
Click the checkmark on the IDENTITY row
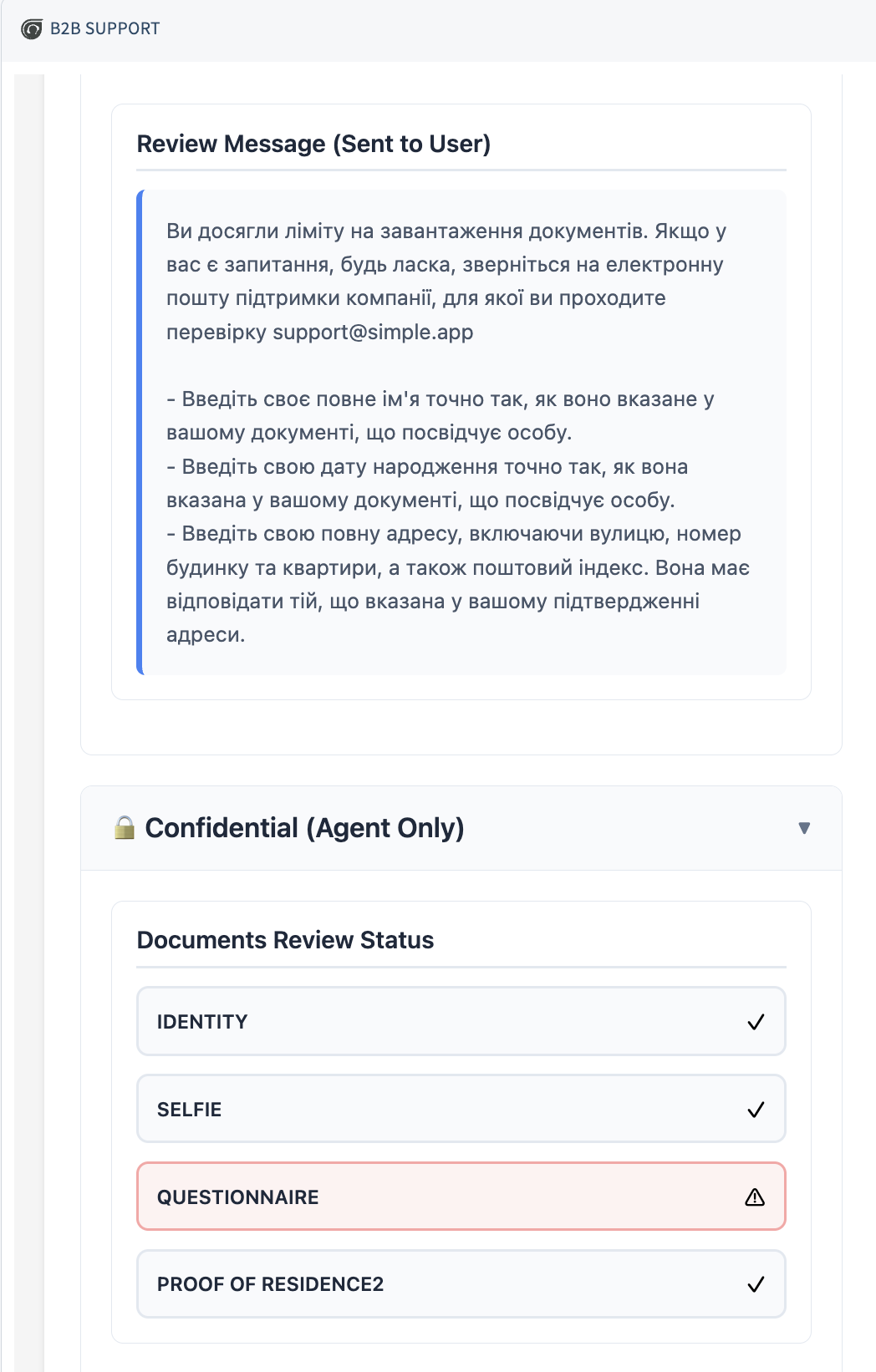tap(756, 1022)
